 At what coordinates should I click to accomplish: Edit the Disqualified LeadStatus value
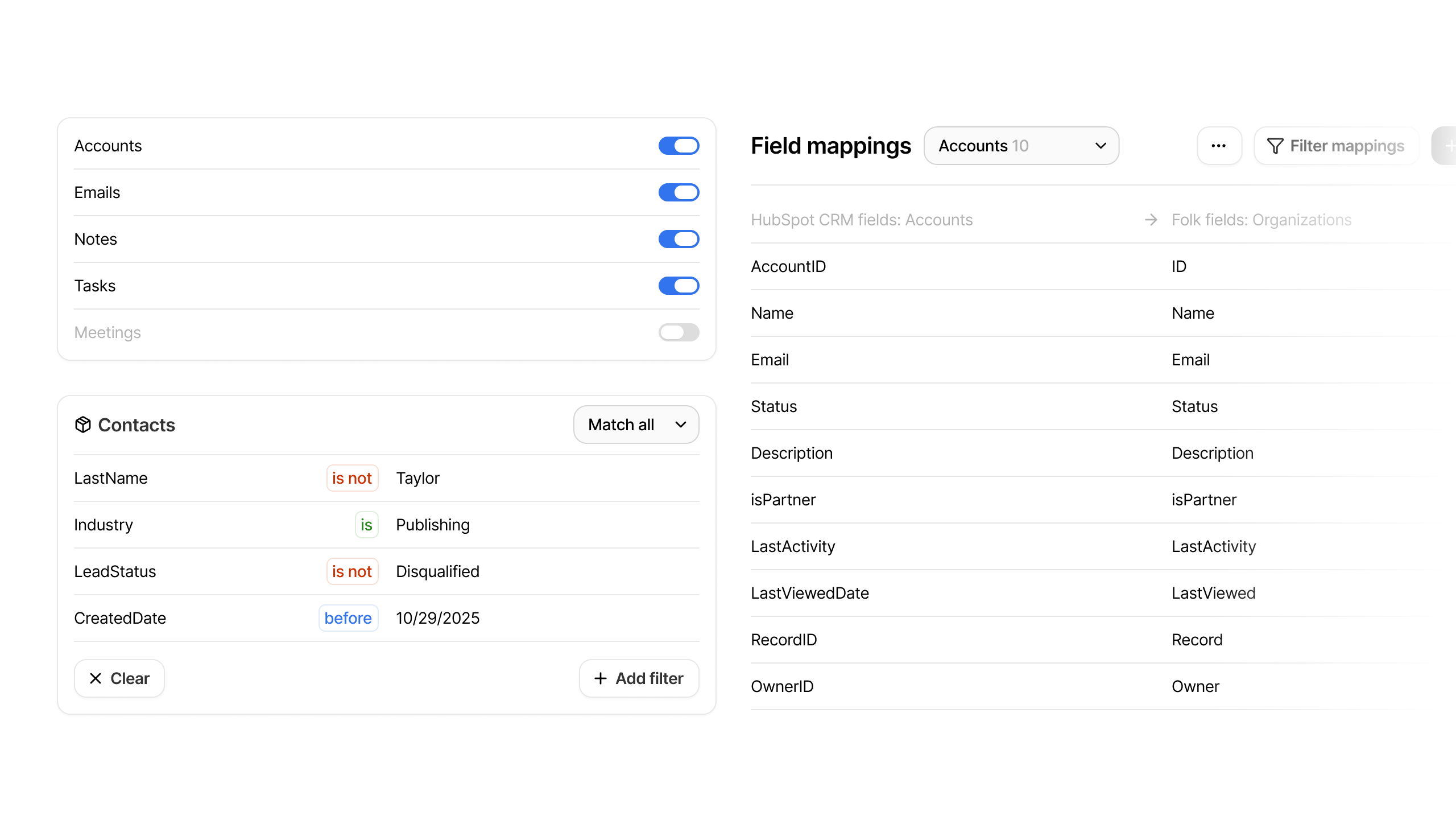tap(437, 571)
